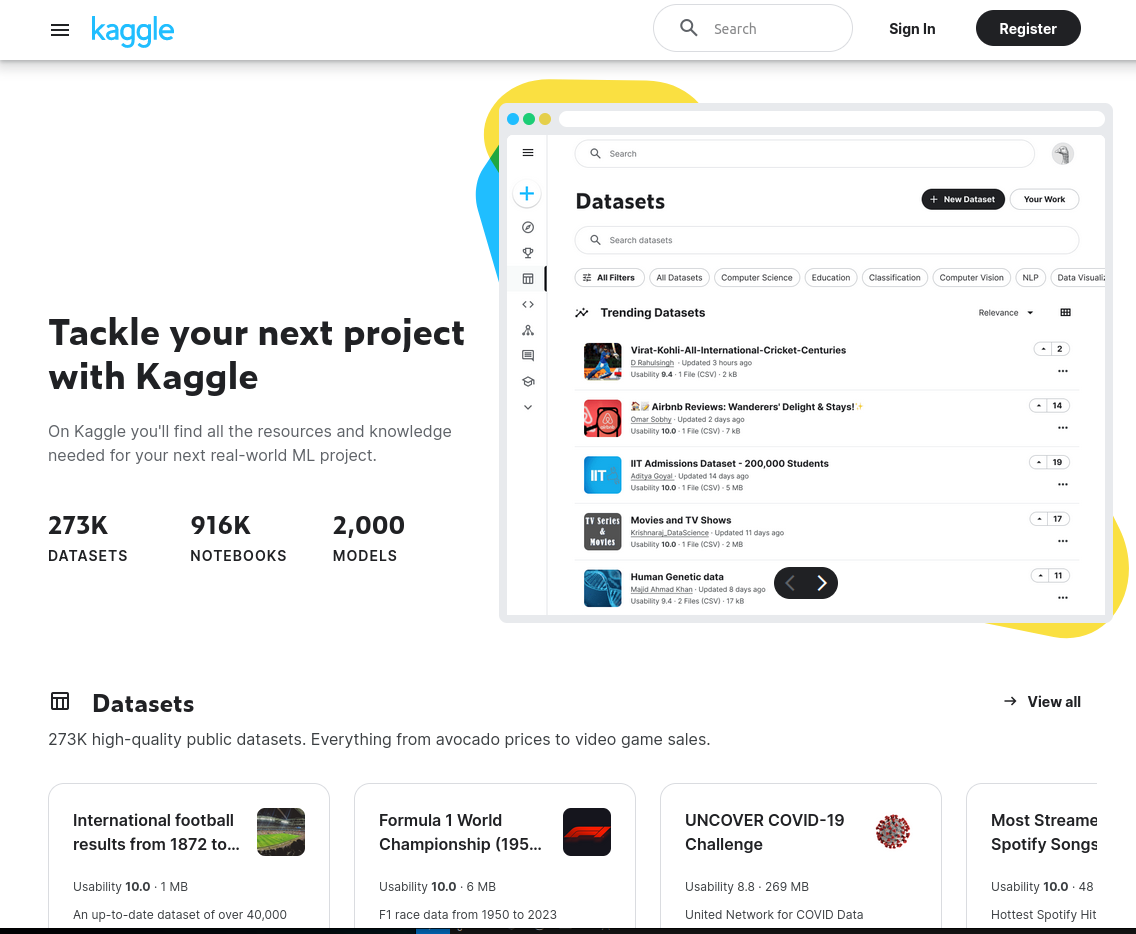Go to previous carousel slide arrow

click(790, 583)
